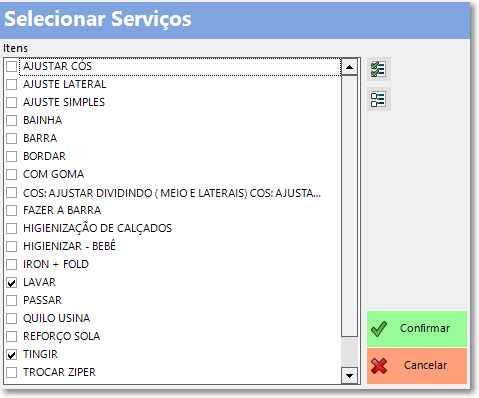Image resolution: width=479 pixels, height=398 pixels.
Task: Tick the BAINHA checkbox
Action: click(x=12, y=120)
